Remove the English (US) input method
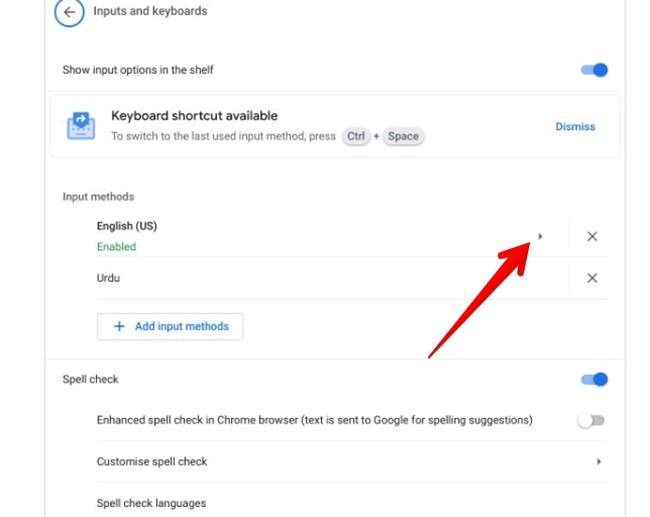 pyautogui.click(x=592, y=236)
